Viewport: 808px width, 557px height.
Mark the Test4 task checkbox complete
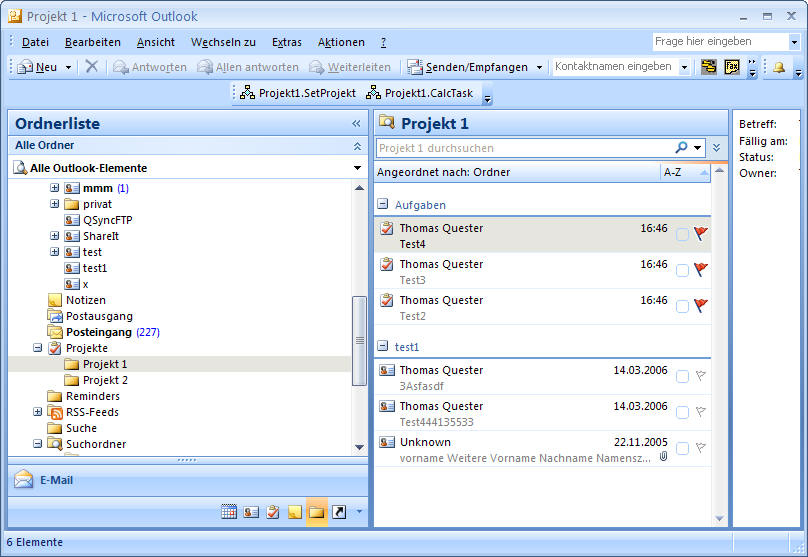pos(682,235)
